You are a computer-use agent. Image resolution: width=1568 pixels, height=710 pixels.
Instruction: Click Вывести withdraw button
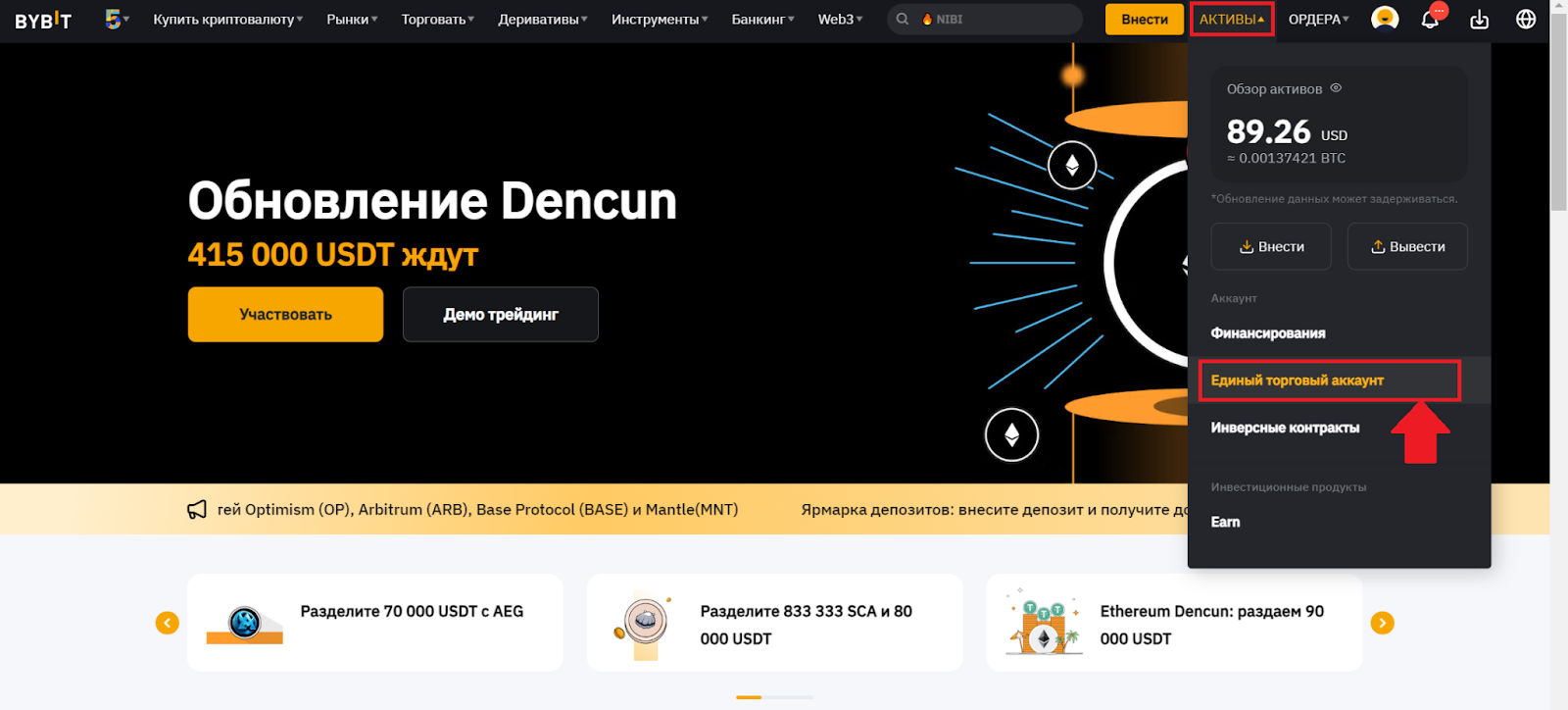[1407, 246]
